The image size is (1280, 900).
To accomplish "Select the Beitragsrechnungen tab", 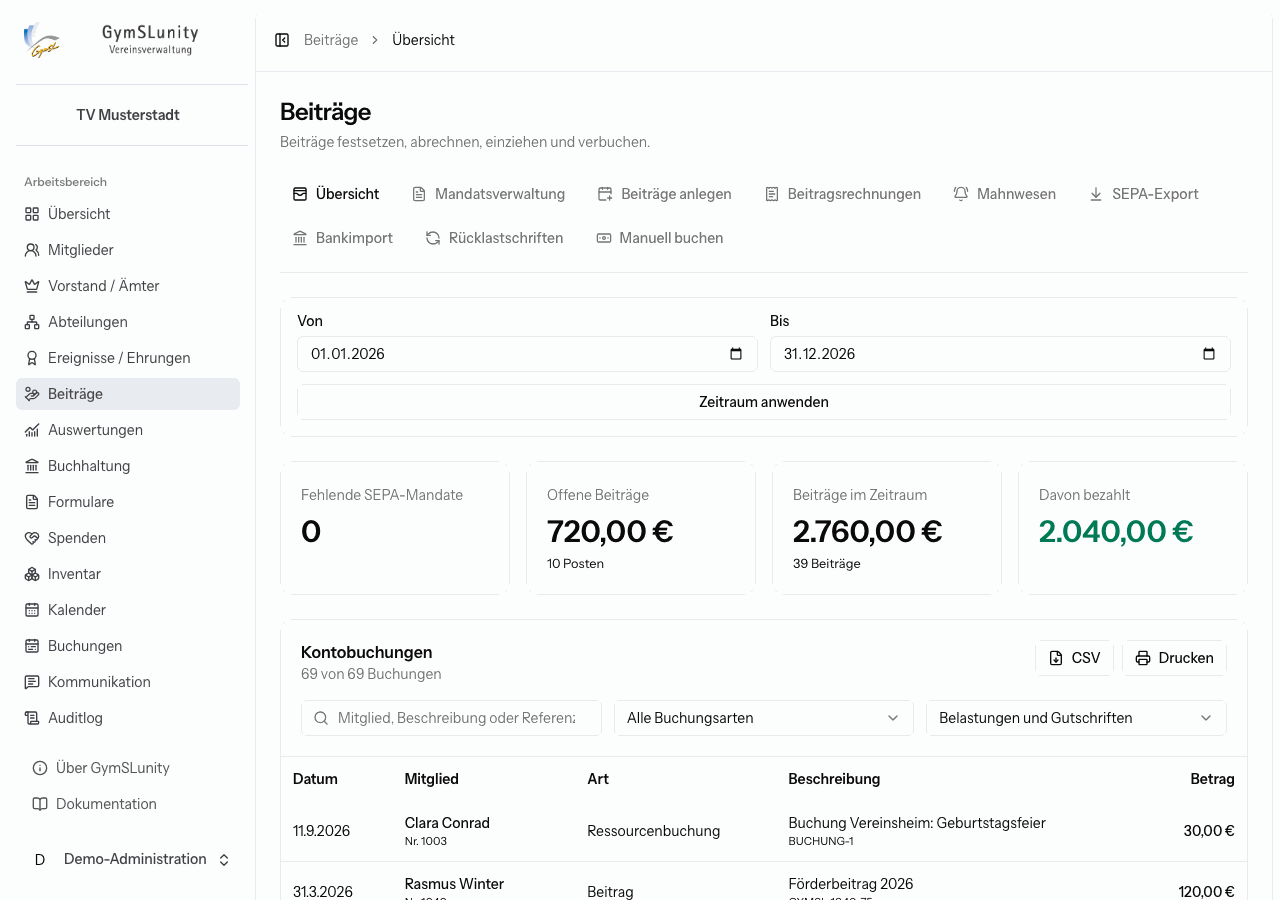I will click(842, 194).
